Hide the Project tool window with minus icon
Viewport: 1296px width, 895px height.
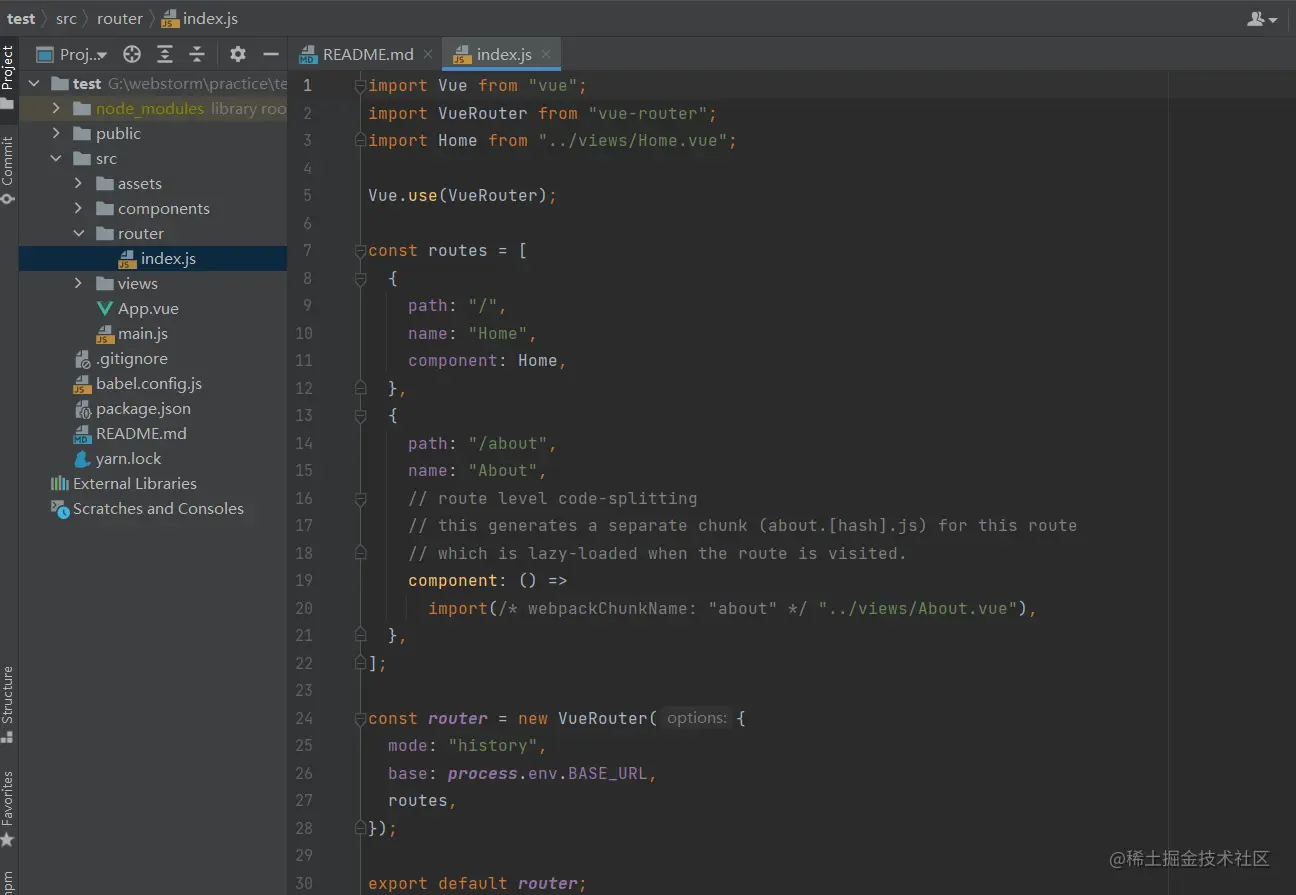click(x=270, y=54)
